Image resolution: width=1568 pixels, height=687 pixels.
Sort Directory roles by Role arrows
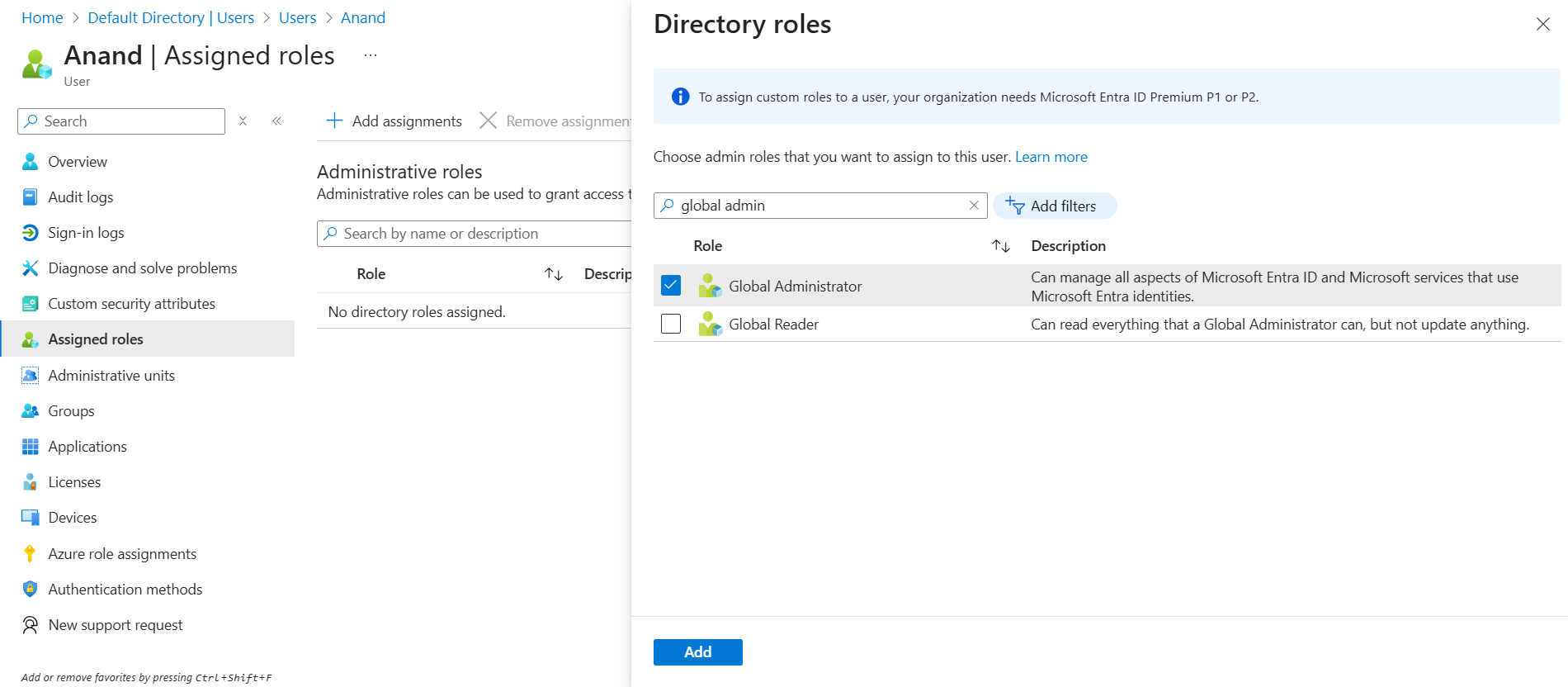click(x=1001, y=246)
